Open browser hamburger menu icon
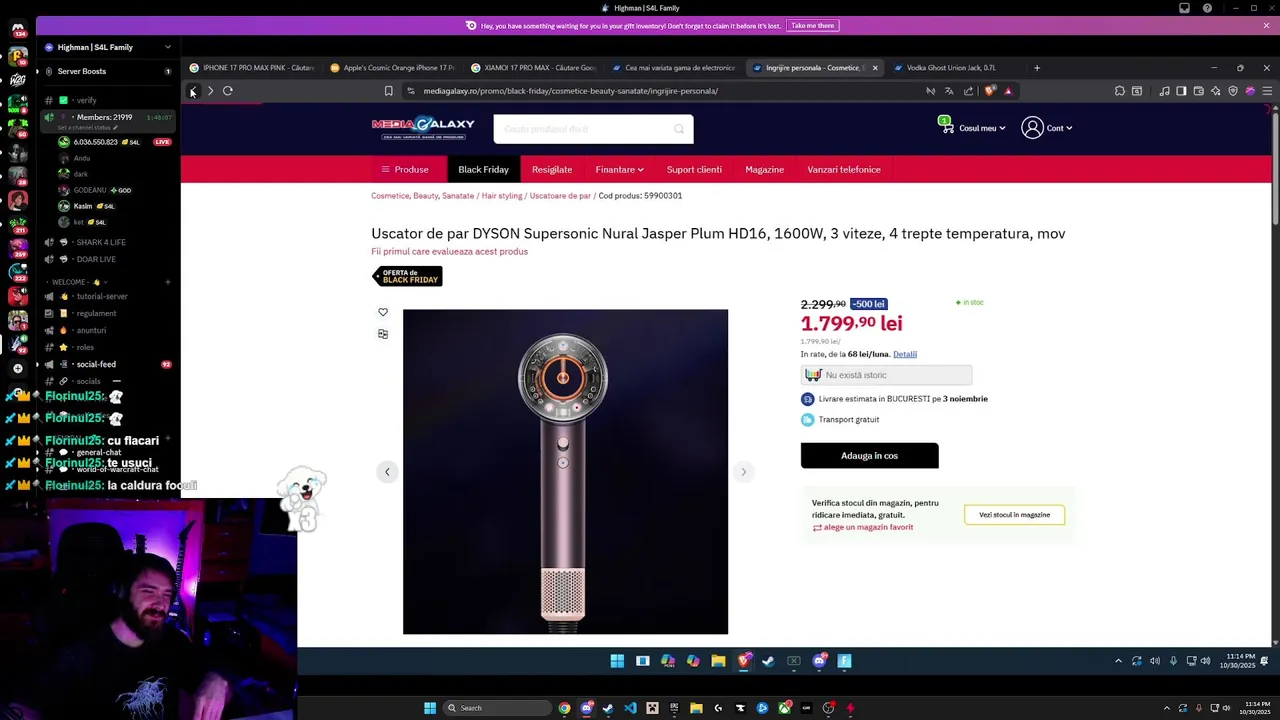Image resolution: width=1280 pixels, height=720 pixels. (x=1267, y=91)
